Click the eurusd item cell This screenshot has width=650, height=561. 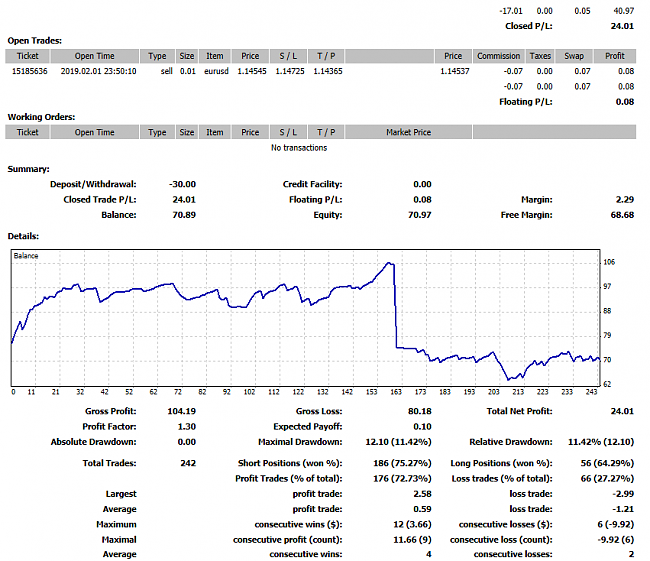tap(216, 71)
